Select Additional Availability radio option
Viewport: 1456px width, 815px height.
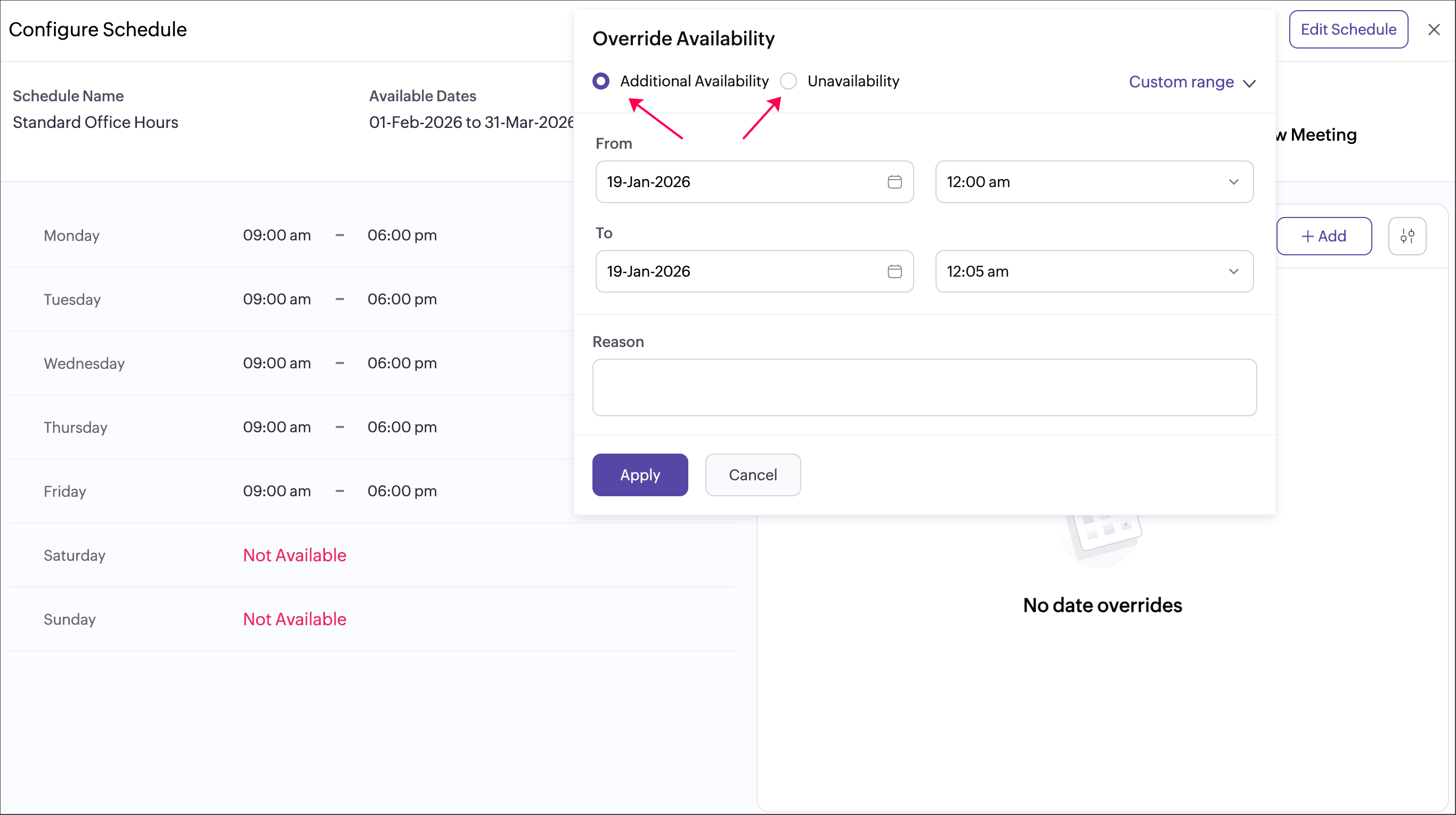coord(601,82)
